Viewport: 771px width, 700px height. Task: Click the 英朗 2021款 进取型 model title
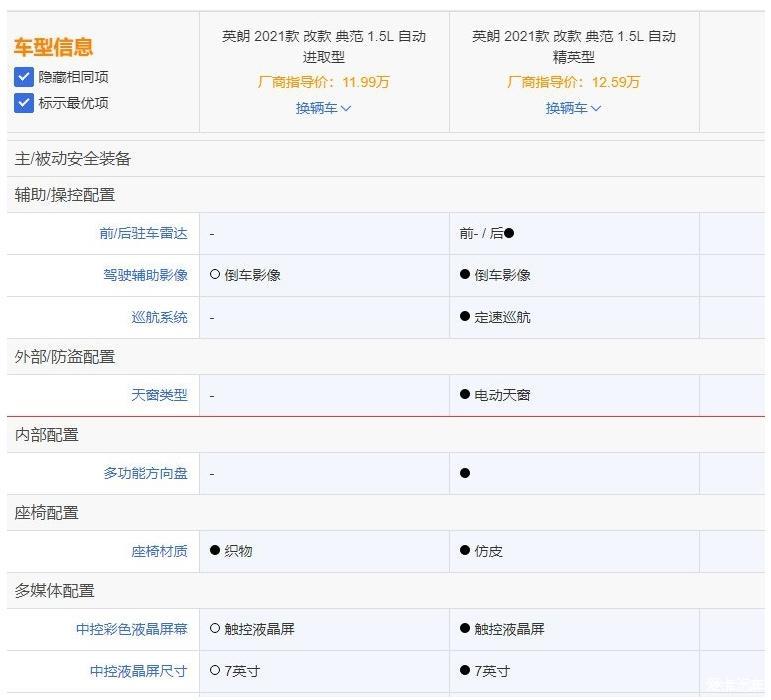click(324, 47)
